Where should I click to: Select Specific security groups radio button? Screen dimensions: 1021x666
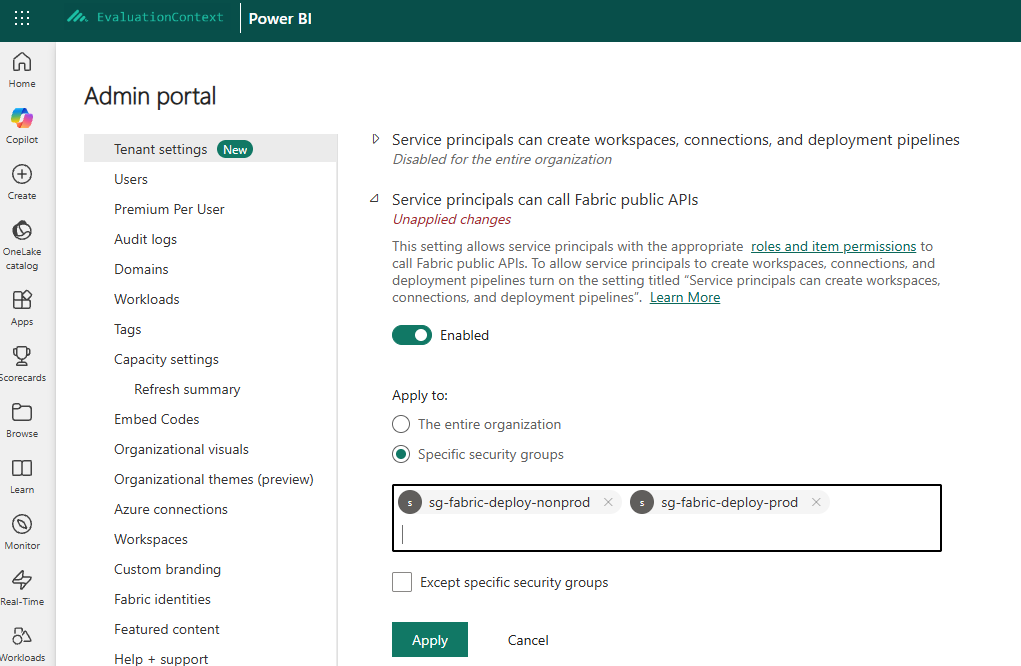401,454
